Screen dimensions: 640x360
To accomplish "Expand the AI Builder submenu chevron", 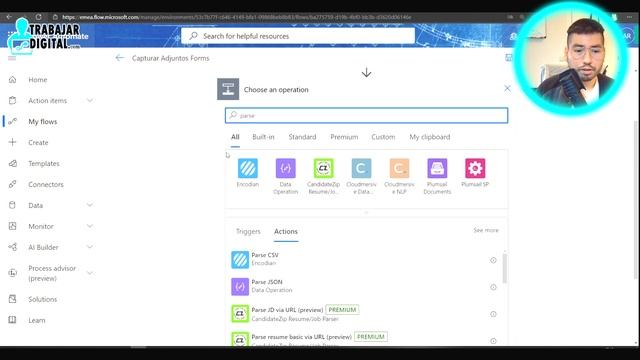I will tap(90, 247).
